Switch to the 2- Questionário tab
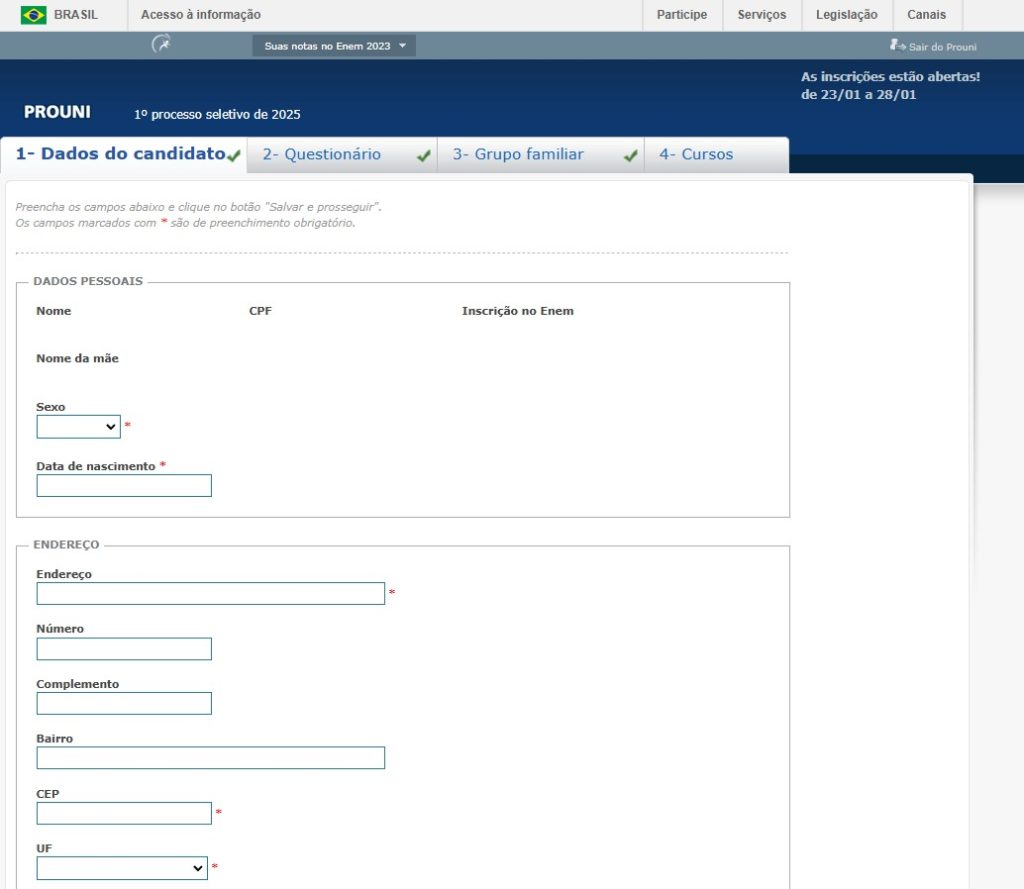1024x889 pixels. [x=322, y=155]
